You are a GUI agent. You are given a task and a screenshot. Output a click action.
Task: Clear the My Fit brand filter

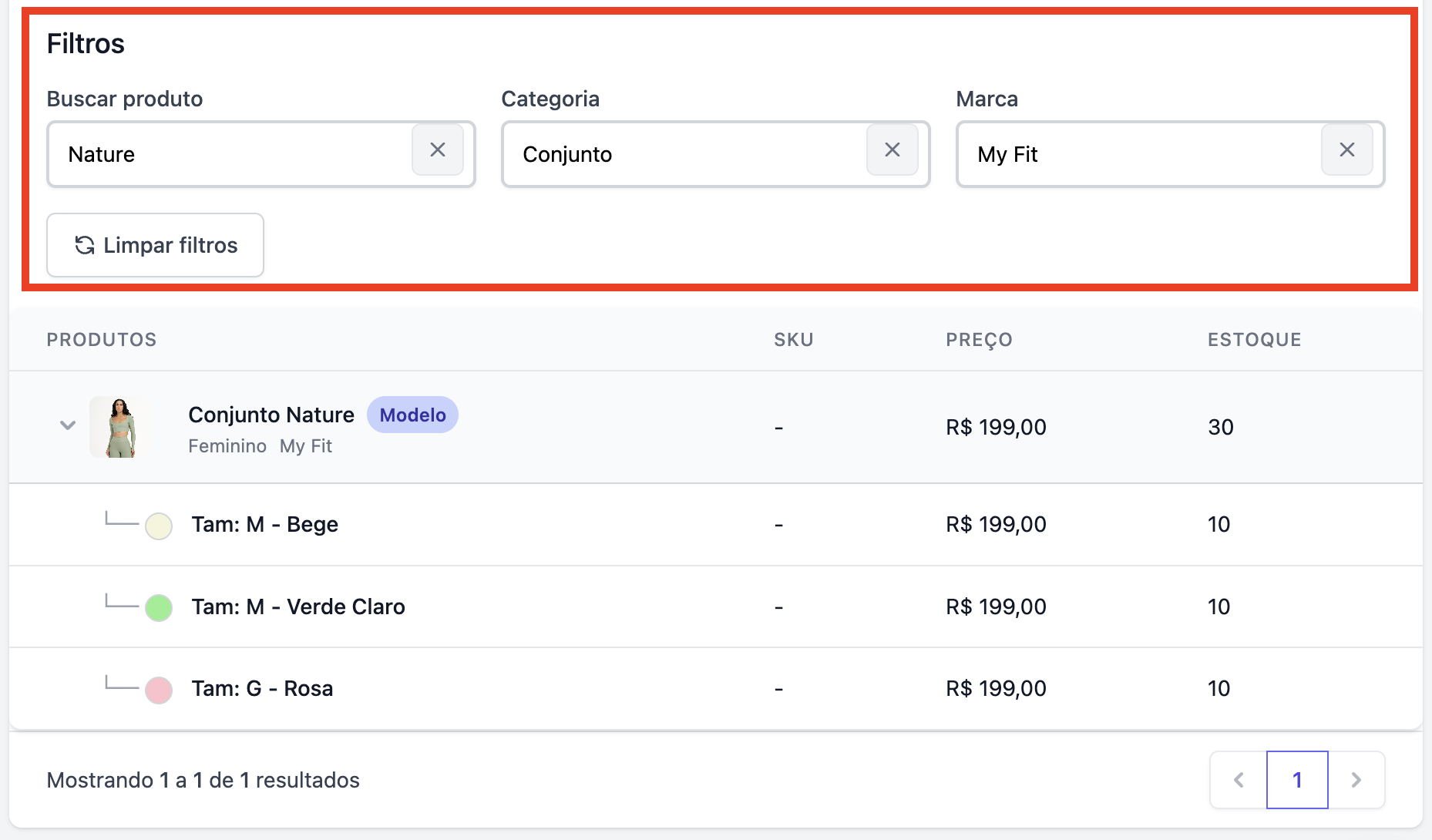pyautogui.click(x=1346, y=150)
